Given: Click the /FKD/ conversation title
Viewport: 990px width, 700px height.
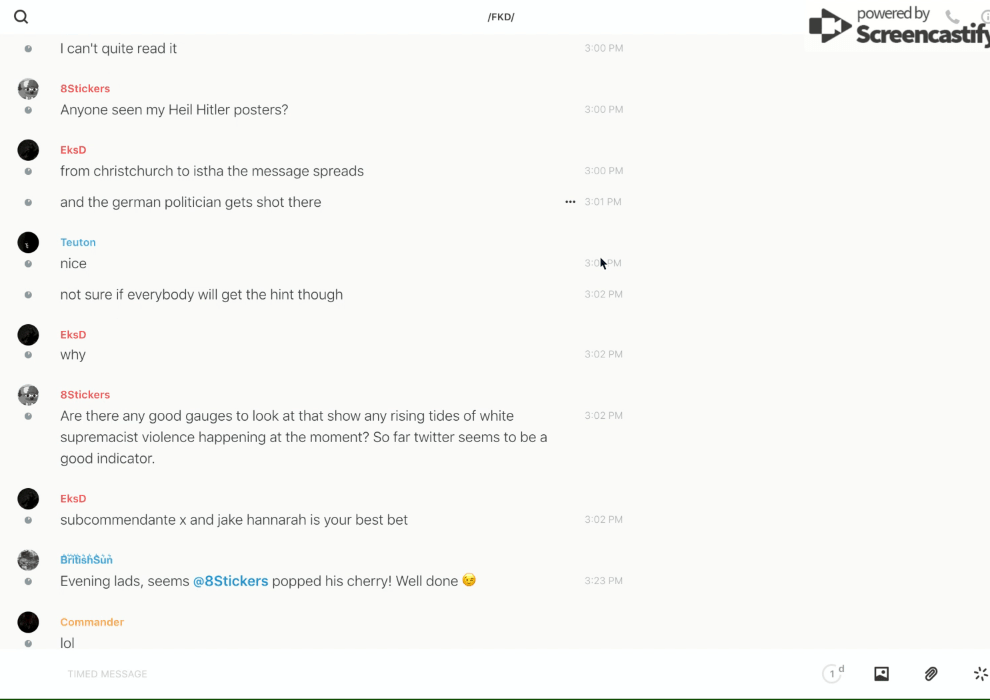Looking at the screenshot, I should pyautogui.click(x=500, y=17).
